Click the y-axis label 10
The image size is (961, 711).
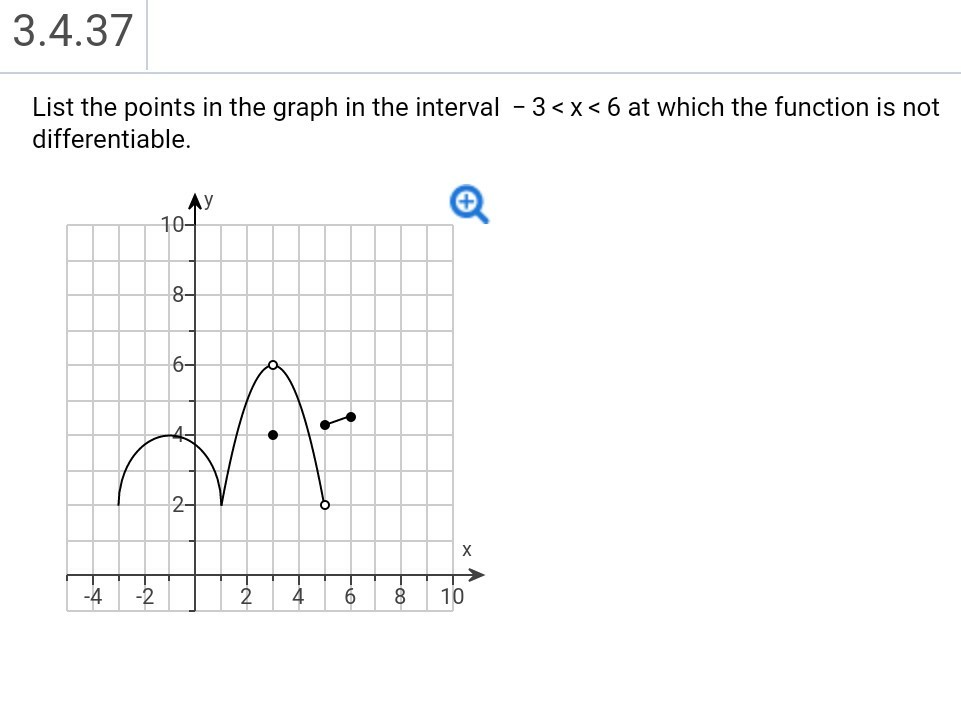(170, 225)
